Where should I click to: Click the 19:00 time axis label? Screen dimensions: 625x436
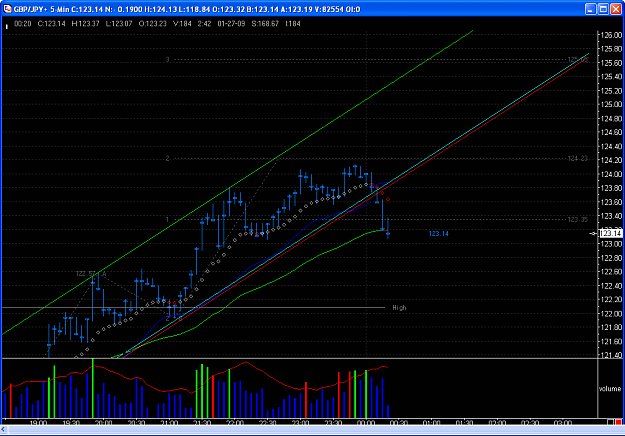pyautogui.click(x=39, y=422)
